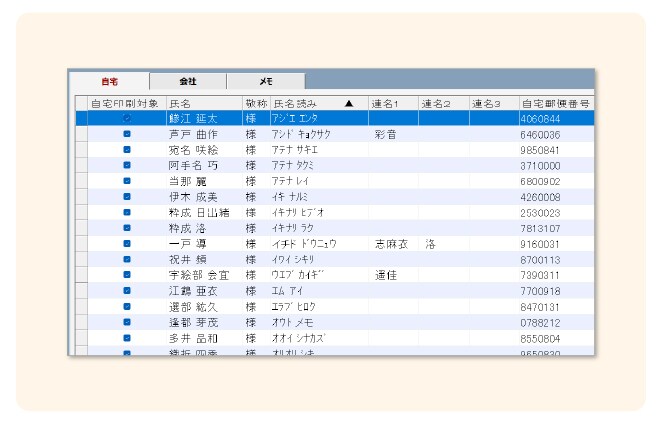Screen dimensions: 662x423
Task: Click the 連名1 column header
Action: (392, 103)
